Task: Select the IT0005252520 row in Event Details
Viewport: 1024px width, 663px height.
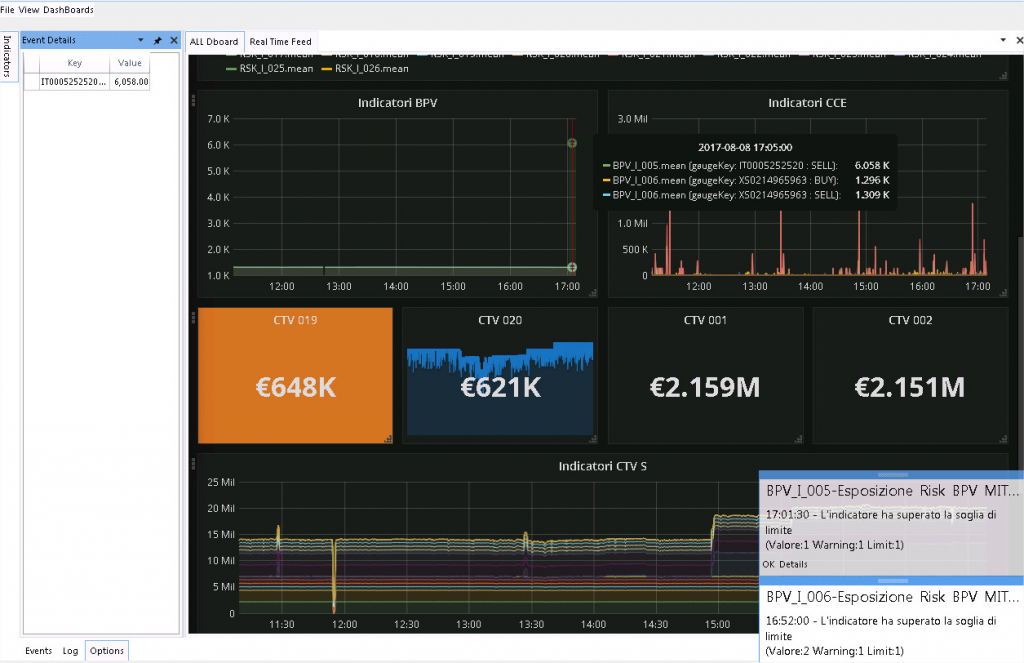Action: click(x=73, y=82)
